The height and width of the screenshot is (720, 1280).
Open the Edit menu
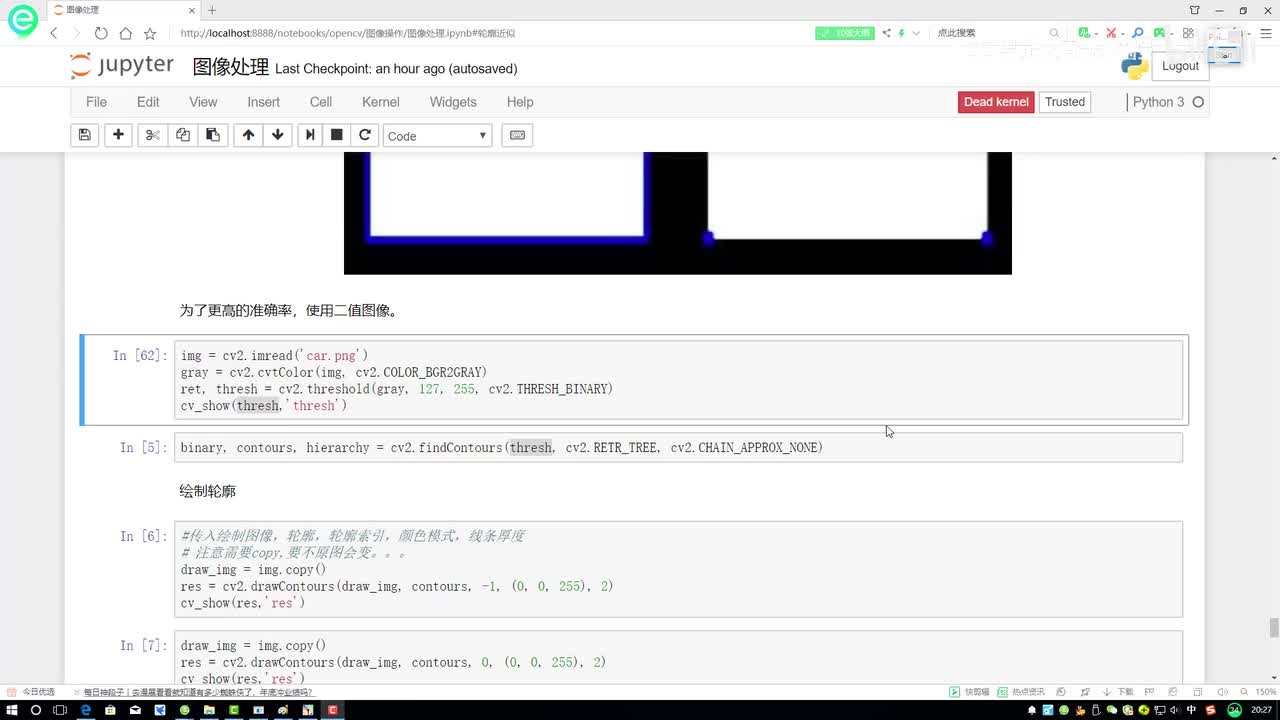point(148,102)
